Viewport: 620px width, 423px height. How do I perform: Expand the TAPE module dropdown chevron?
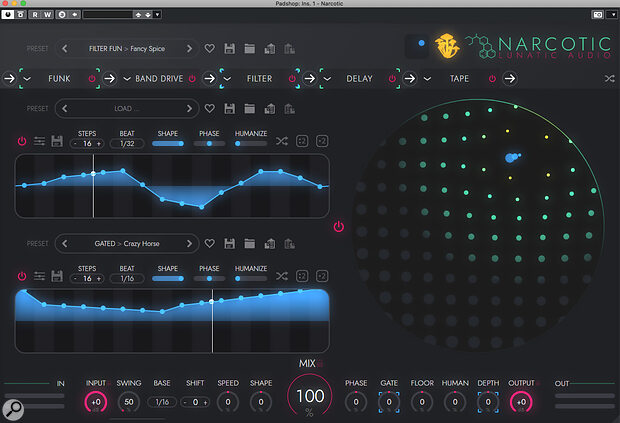tap(427, 79)
